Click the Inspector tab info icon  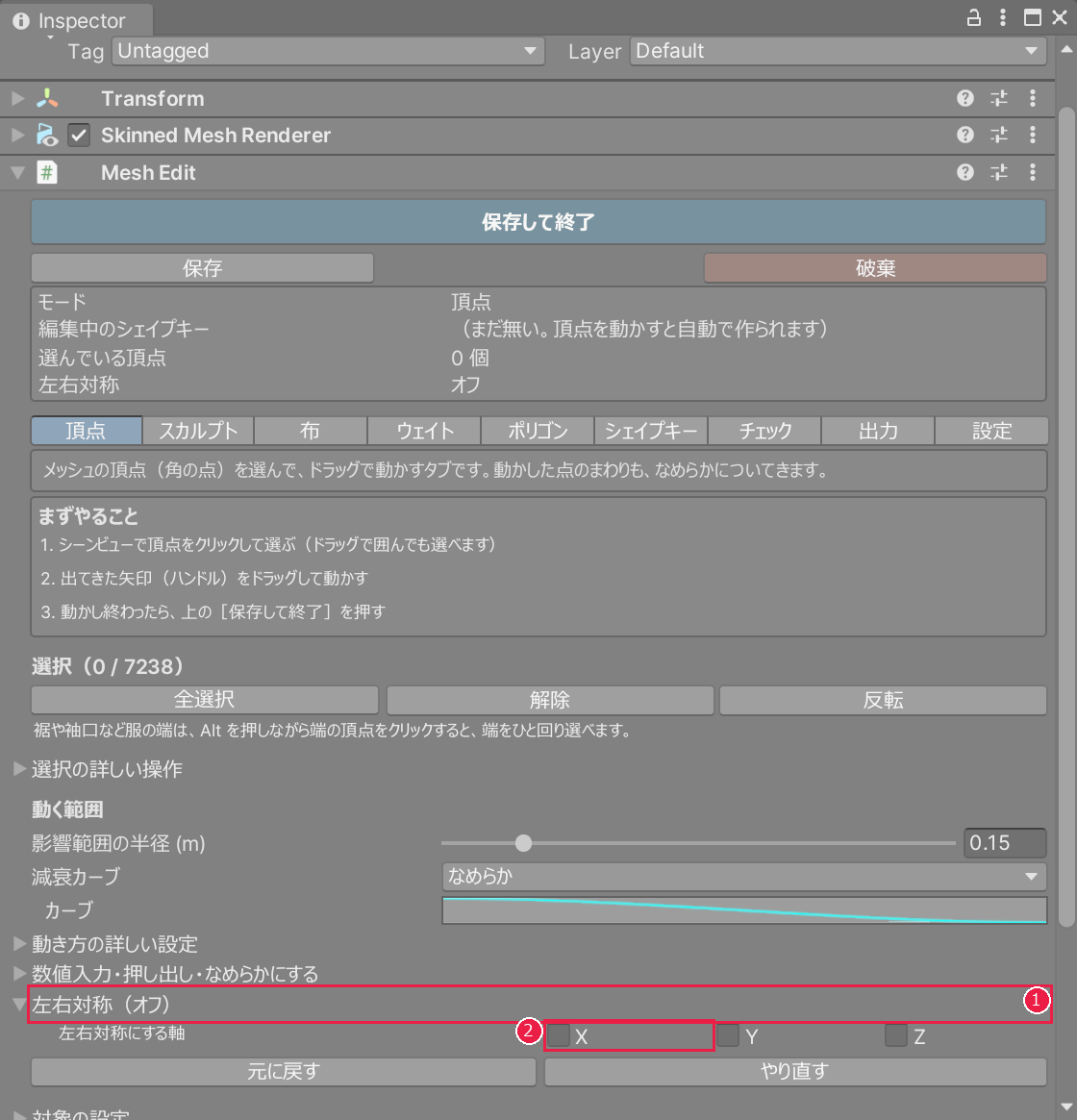[x=21, y=21]
